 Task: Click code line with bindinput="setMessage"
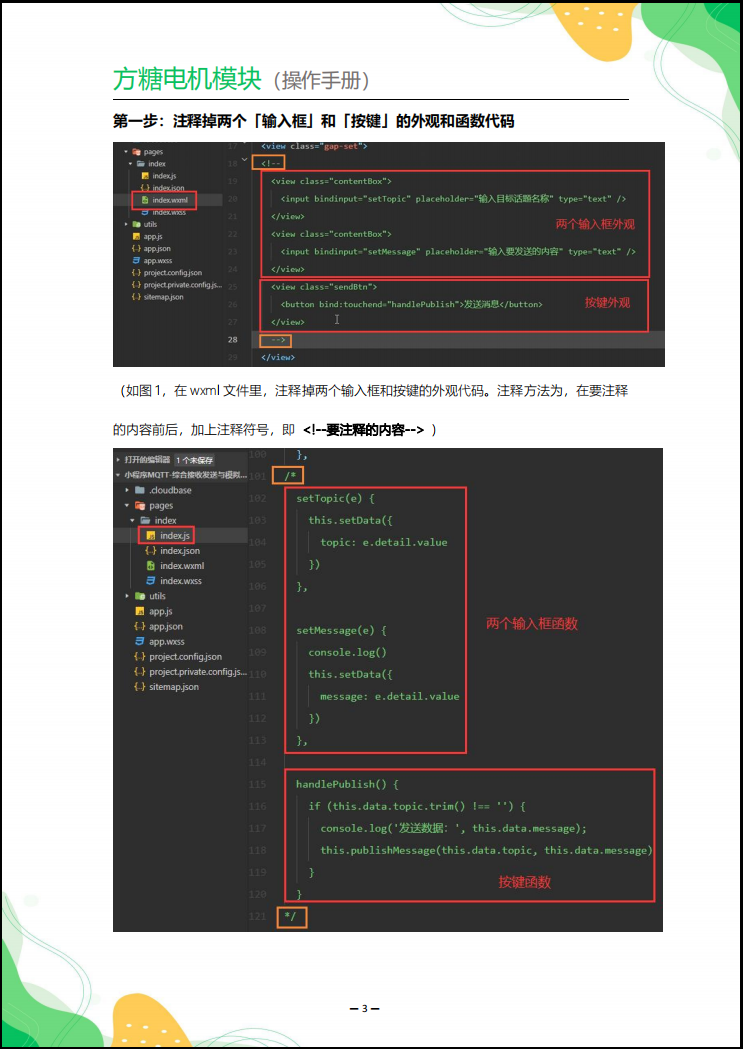coord(458,252)
